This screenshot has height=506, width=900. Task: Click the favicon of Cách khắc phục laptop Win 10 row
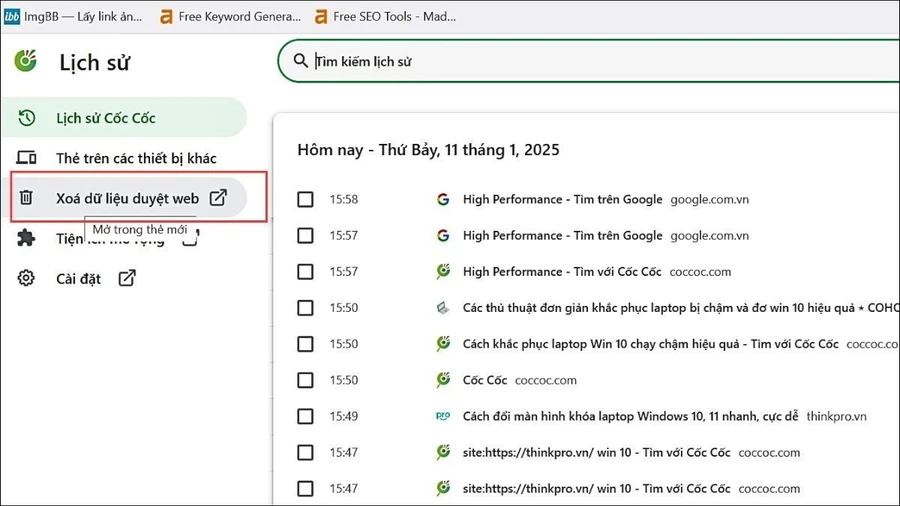[x=443, y=343]
